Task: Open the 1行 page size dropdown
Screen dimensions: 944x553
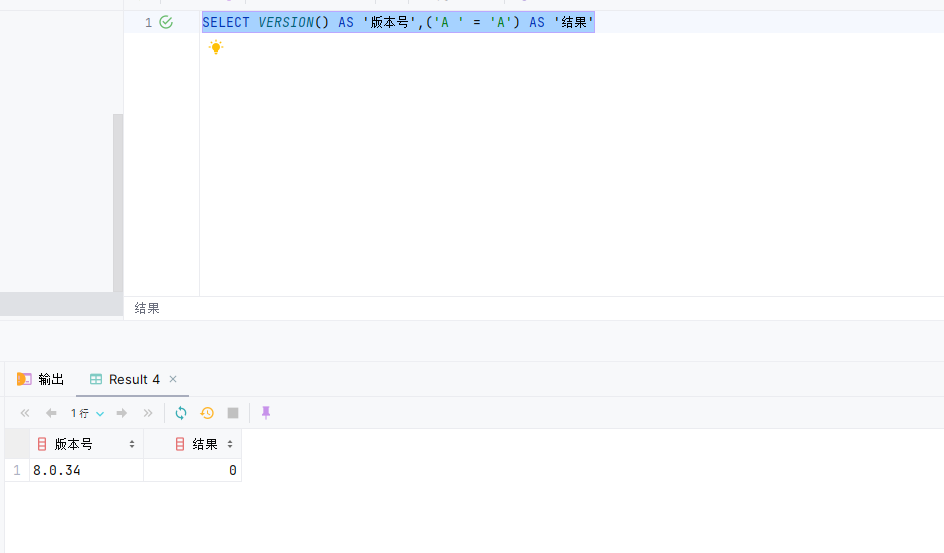Action: tap(87, 413)
